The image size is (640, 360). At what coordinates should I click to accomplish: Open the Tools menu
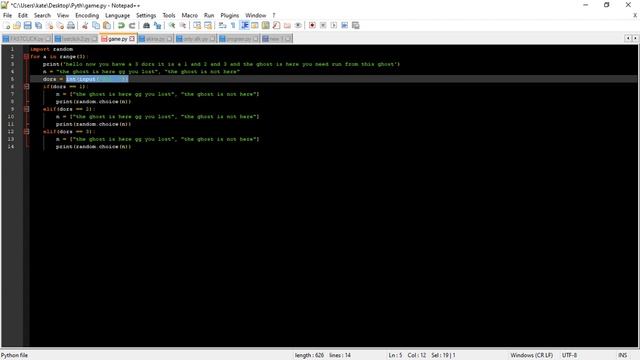(169, 15)
